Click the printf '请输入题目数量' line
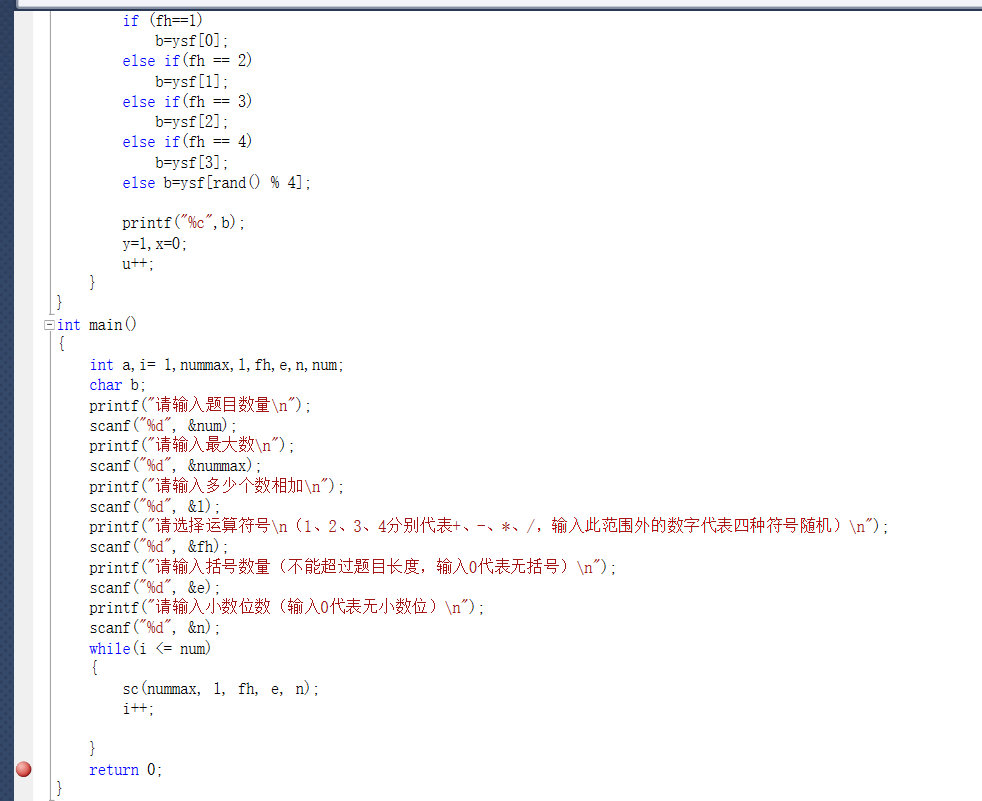The height and width of the screenshot is (801, 982). (200, 405)
